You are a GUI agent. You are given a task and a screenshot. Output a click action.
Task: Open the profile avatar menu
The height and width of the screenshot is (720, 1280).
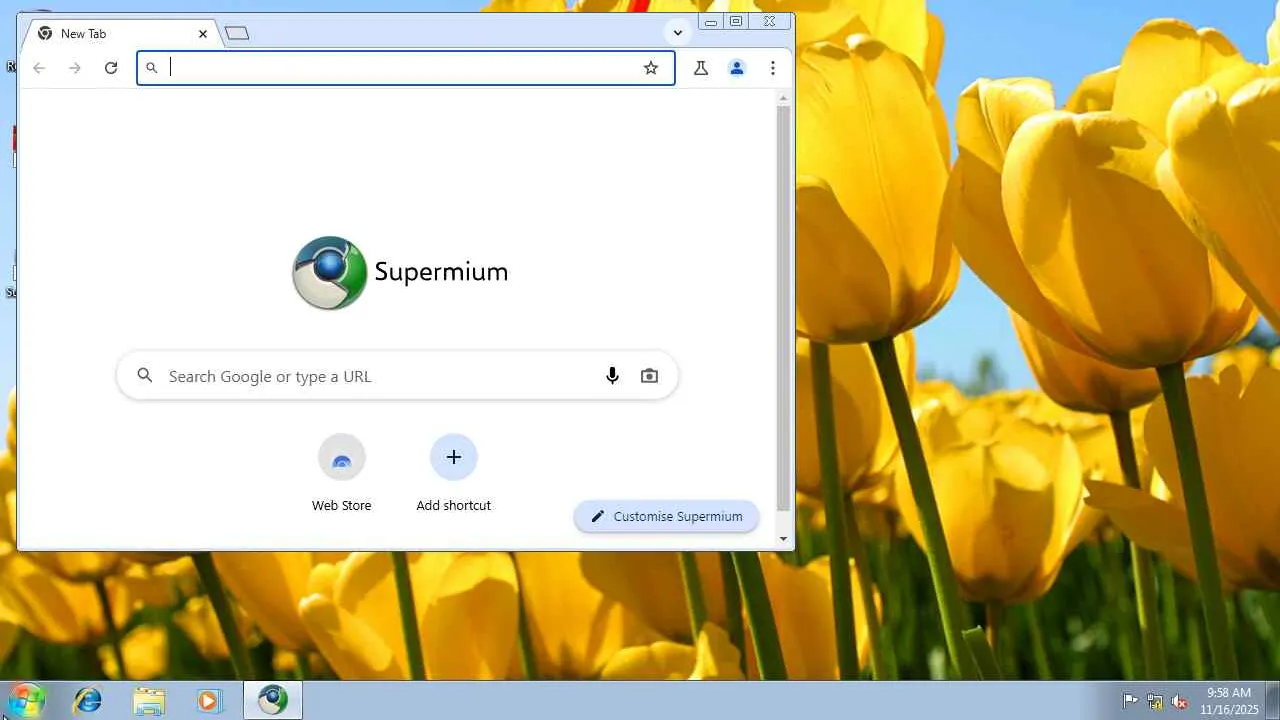[x=737, y=68]
